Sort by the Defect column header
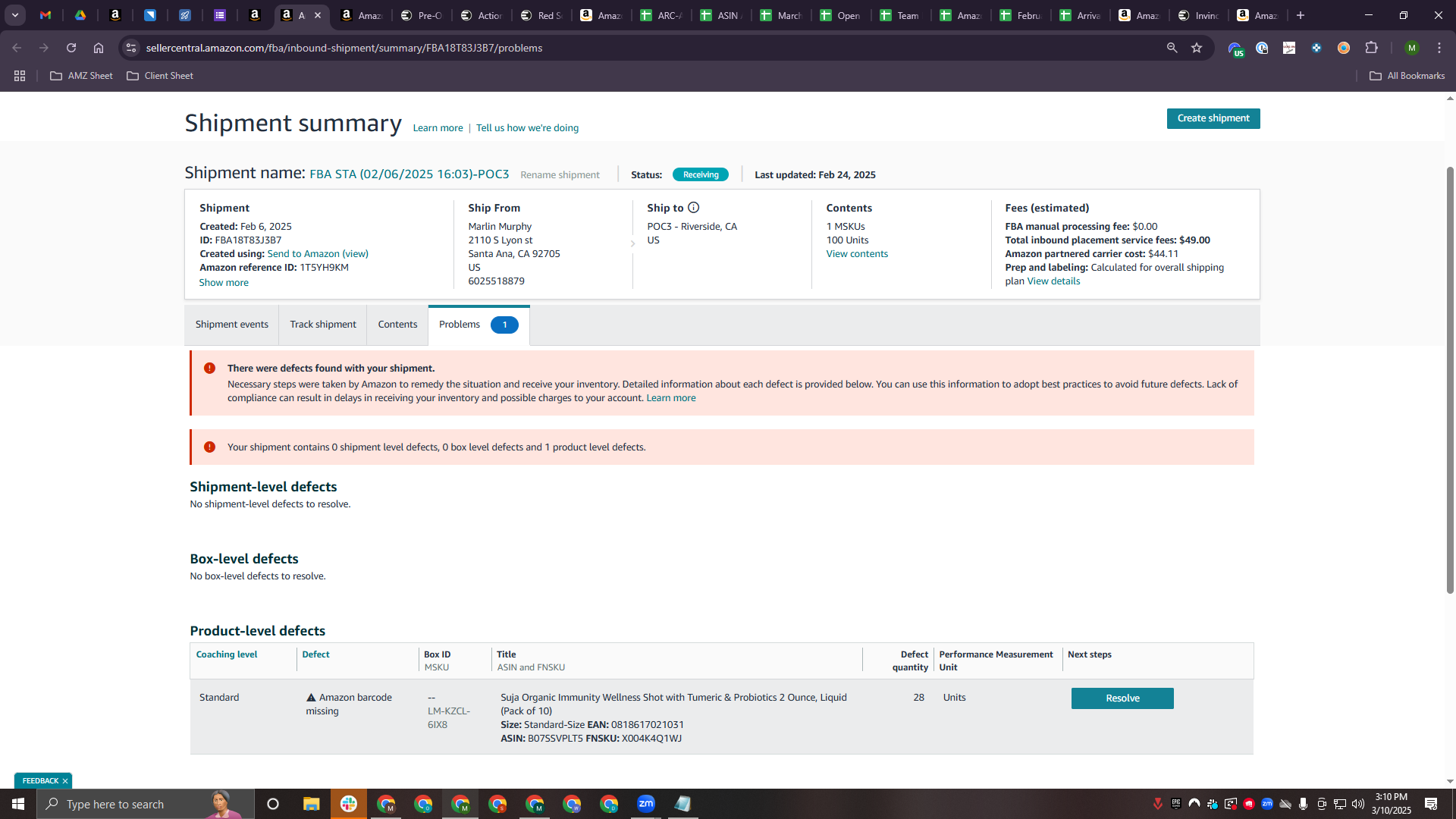The width and height of the screenshot is (1456, 819). 315,654
